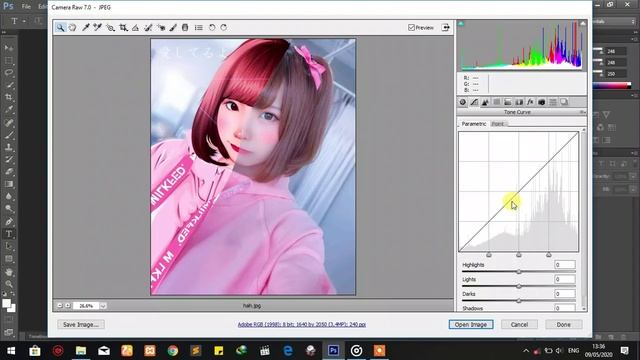Image resolution: width=640 pixels, height=360 pixels.
Task: Click the highlights region split marker under curve
Action: 549,255
